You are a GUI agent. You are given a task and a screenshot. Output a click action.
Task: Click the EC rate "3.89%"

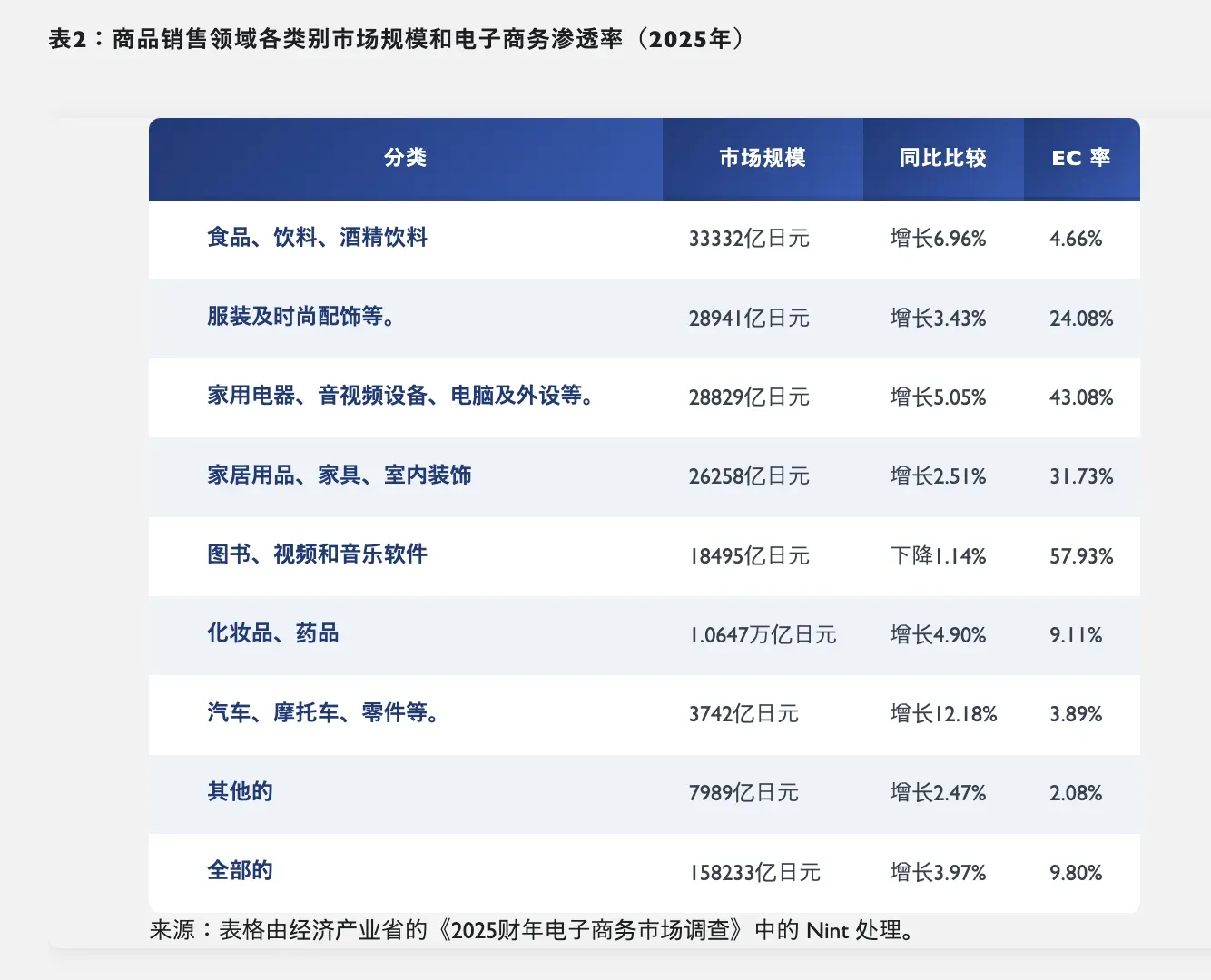[1076, 714]
